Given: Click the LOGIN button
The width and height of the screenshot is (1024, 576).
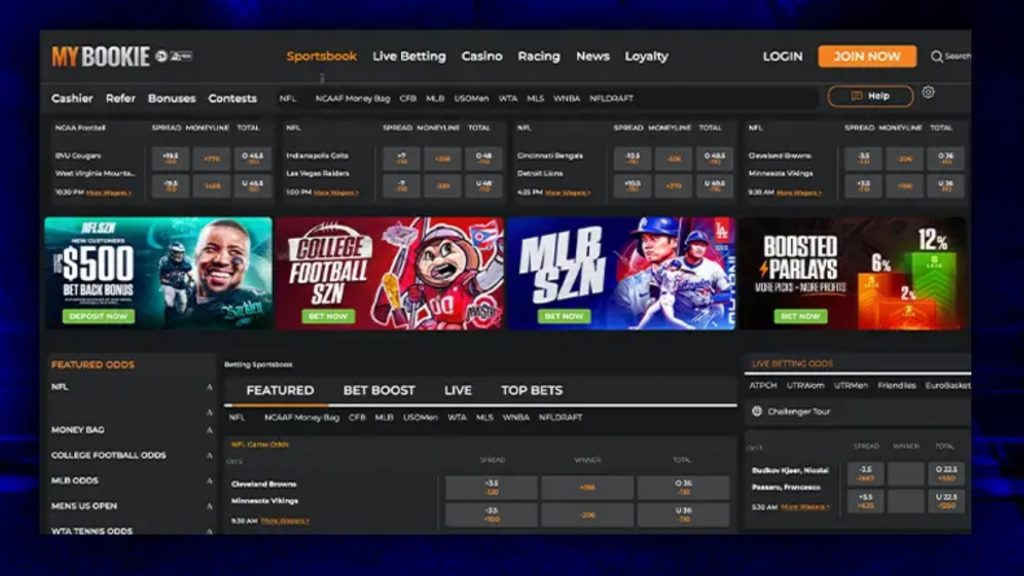Looking at the screenshot, I should pos(782,56).
